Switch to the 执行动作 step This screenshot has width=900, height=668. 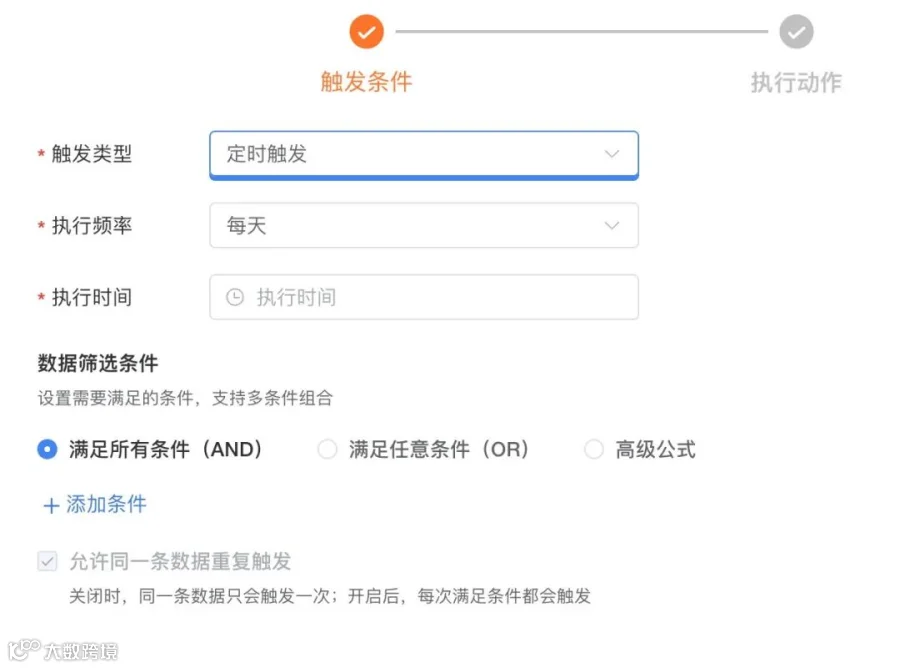796,83
